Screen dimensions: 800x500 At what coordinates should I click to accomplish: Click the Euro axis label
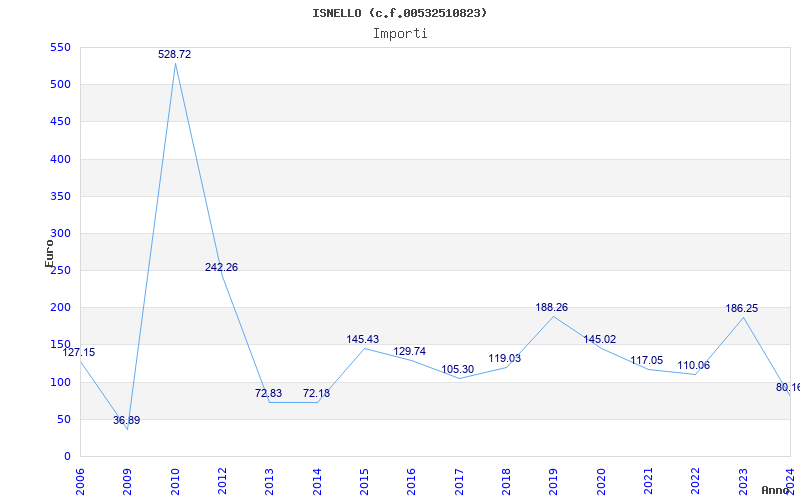[49, 254]
